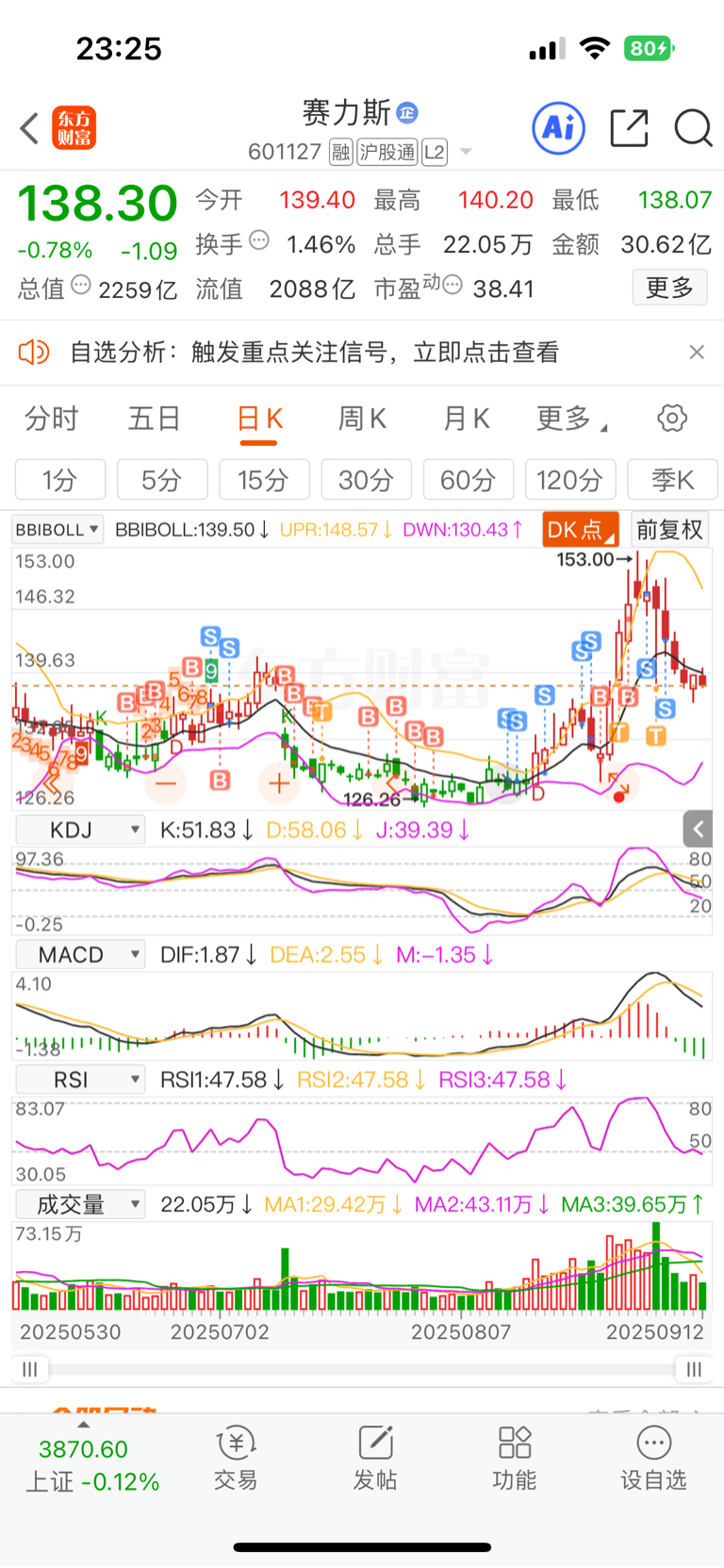
Task: Open the 东方财富 logo icon
Action: (x=74, y=128)
